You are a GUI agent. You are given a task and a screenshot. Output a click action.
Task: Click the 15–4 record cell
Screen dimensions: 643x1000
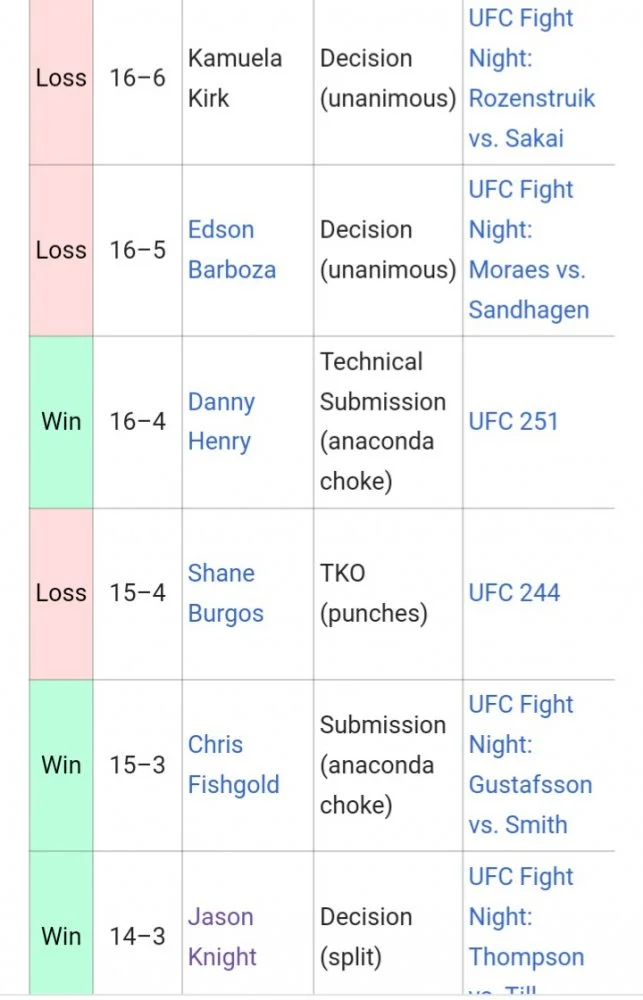pos(138,593)
